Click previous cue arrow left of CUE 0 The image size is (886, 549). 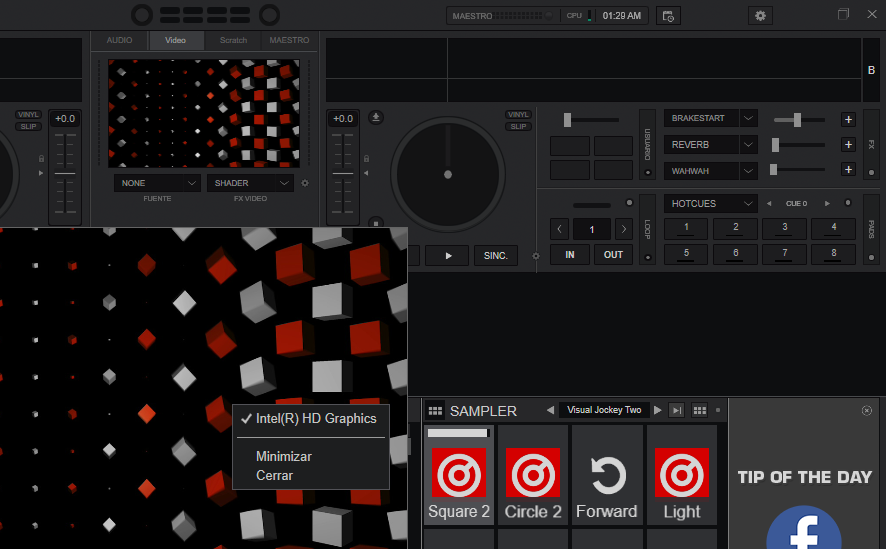(x=769, y=203)
